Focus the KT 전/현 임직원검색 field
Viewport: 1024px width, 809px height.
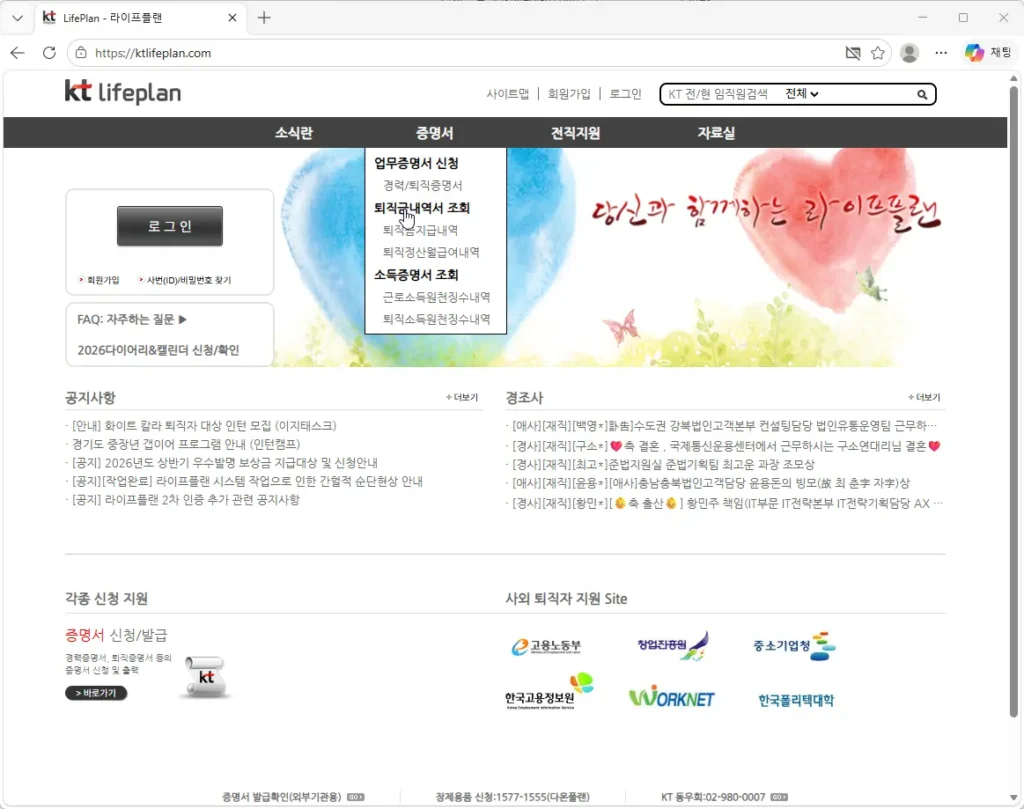[718, 94]
